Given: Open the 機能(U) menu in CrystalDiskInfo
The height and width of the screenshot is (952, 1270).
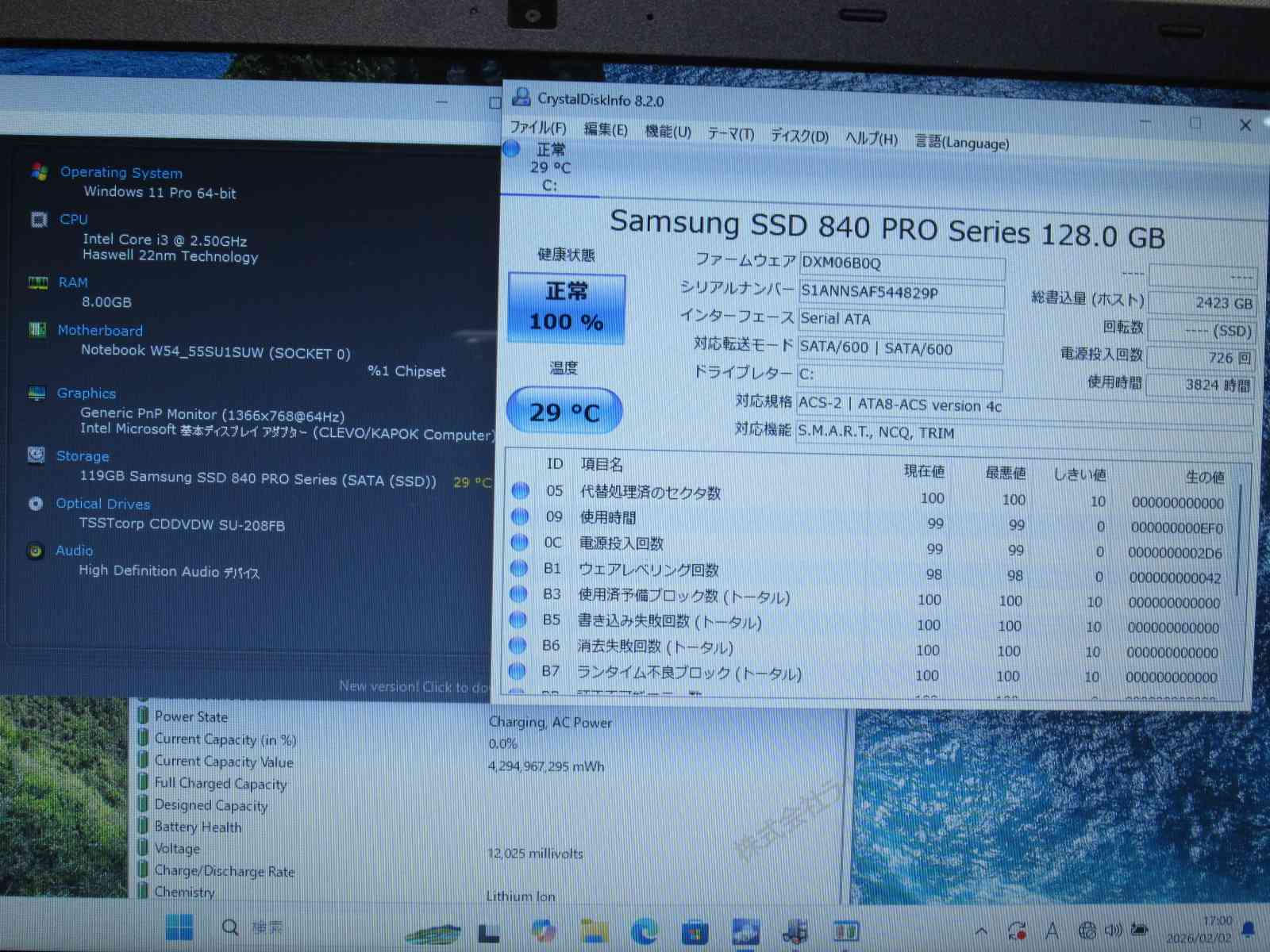Looking at the screenshot, I should (x=668, y=132).
